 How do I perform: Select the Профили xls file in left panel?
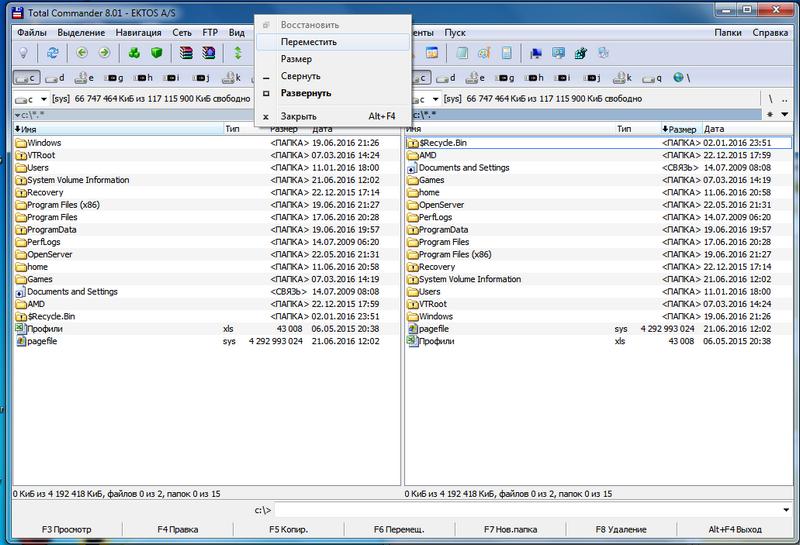[206, 329]
